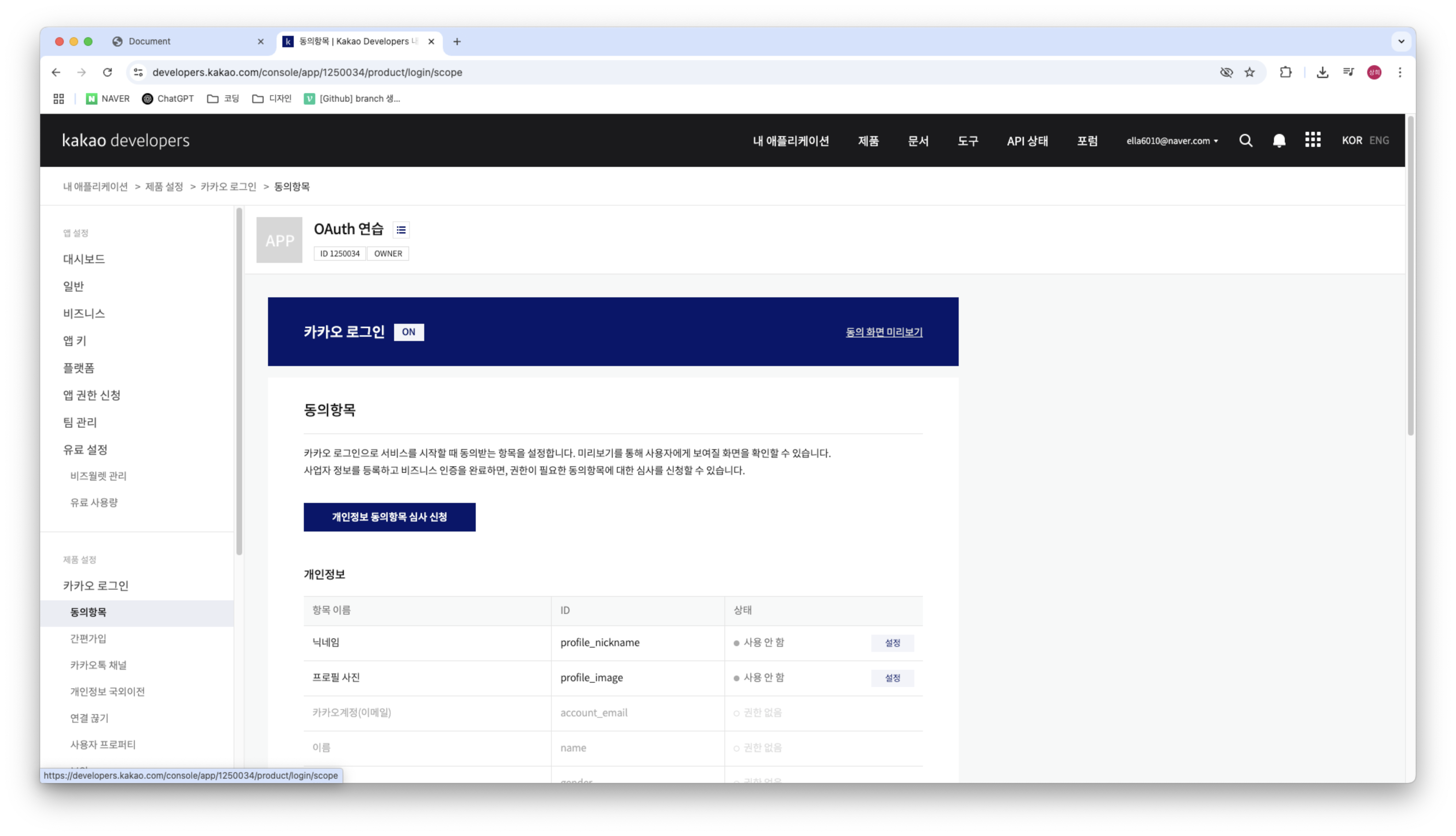Open 내 애플리케이션 in top navigation
1456x836 pixels.
pos(791,141)
